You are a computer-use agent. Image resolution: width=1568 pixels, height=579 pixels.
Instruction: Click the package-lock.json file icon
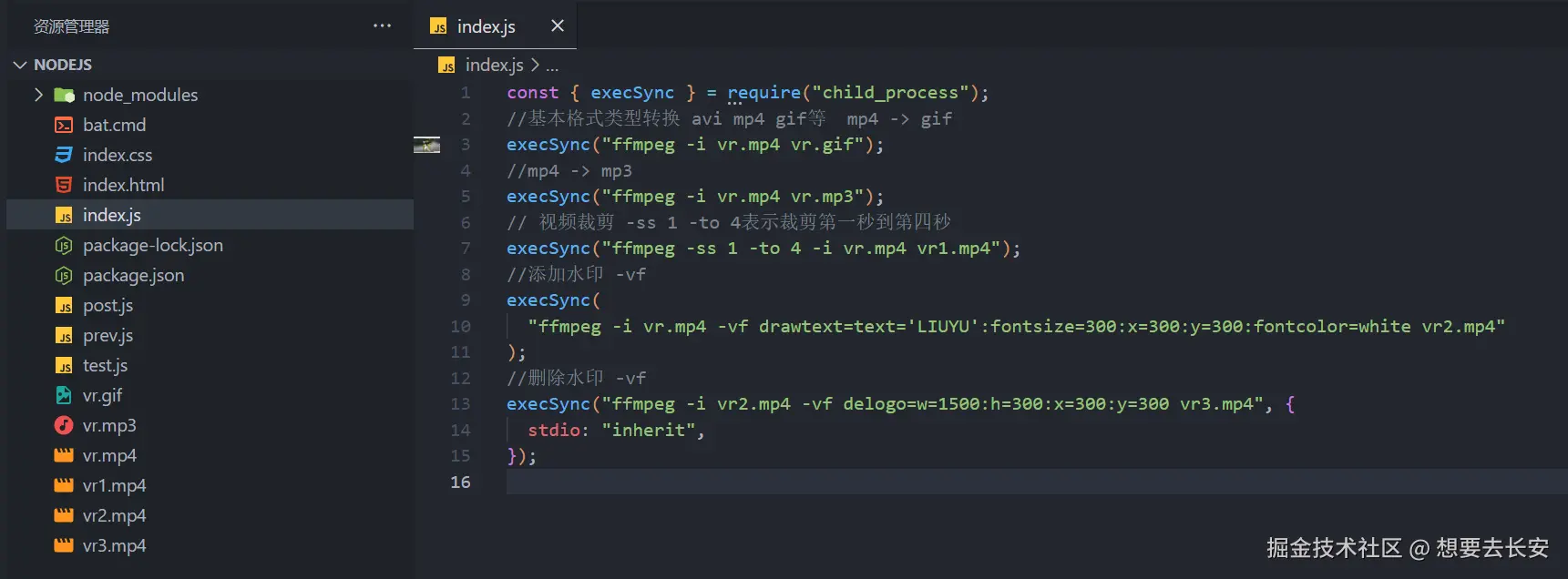point(64,245)
